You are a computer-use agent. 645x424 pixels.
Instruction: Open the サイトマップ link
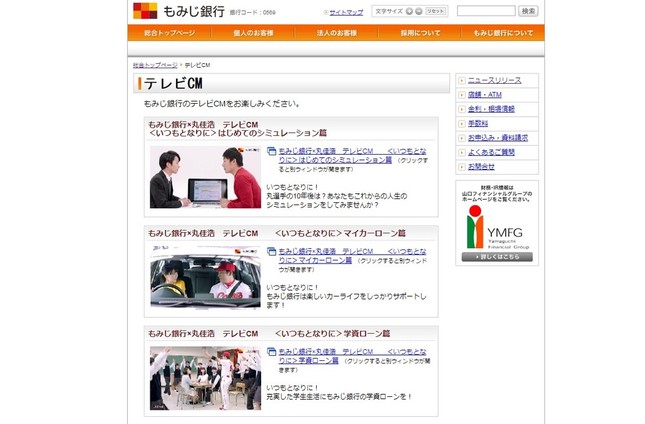(x=346, y=12)
